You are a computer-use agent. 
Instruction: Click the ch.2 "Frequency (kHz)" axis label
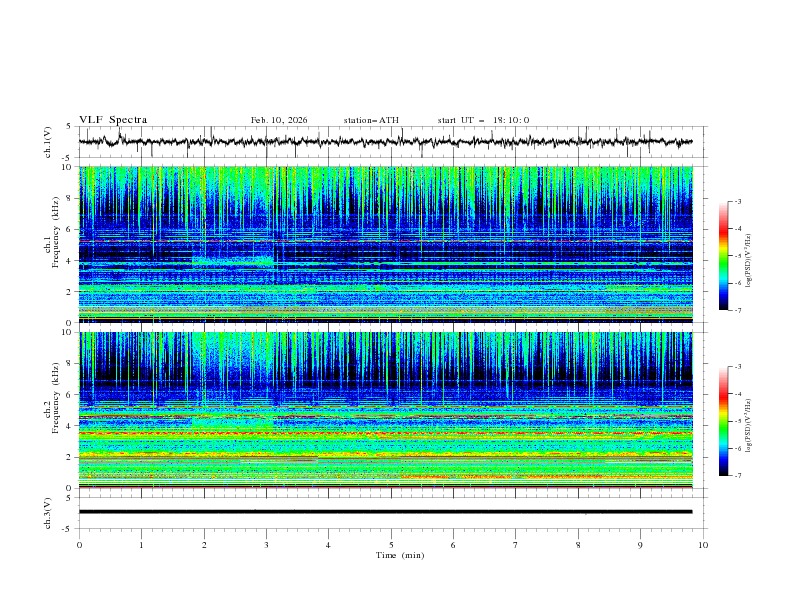click(55, 398)
